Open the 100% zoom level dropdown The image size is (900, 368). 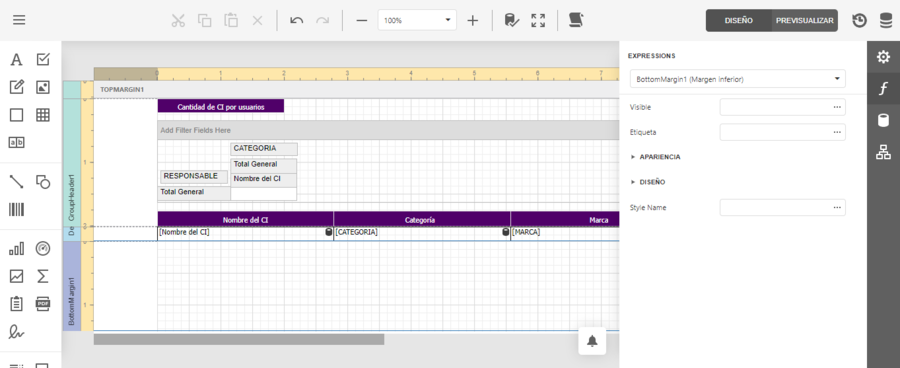point(417,21)
